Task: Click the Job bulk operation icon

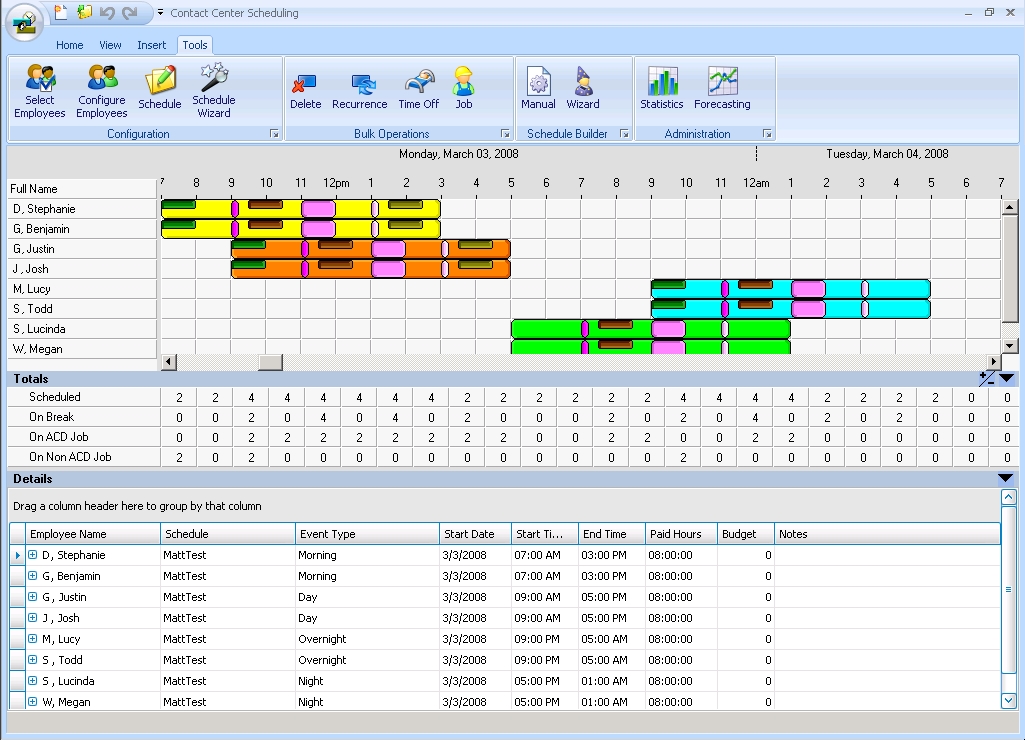Action: coord(461,88)
